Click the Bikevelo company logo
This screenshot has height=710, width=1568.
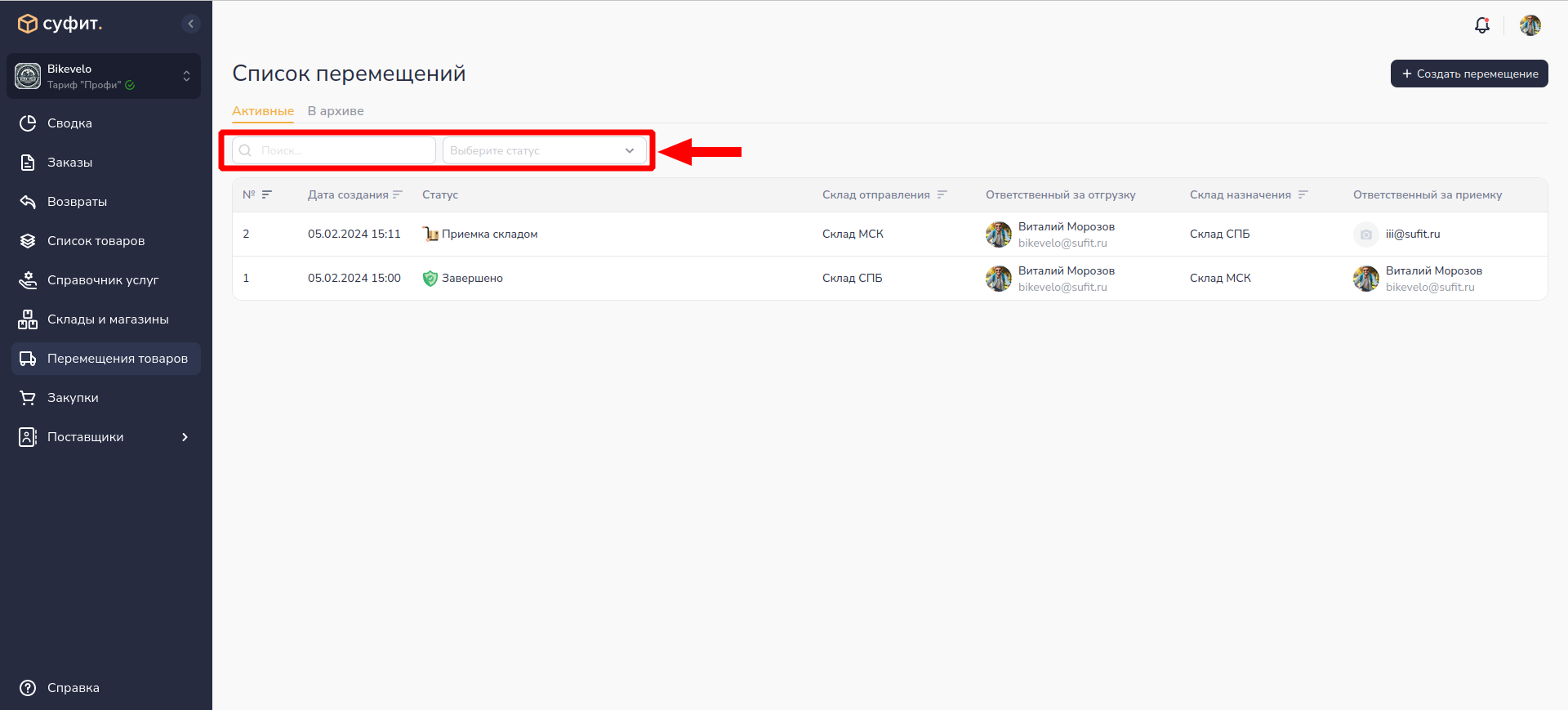[x=28, y=76]
